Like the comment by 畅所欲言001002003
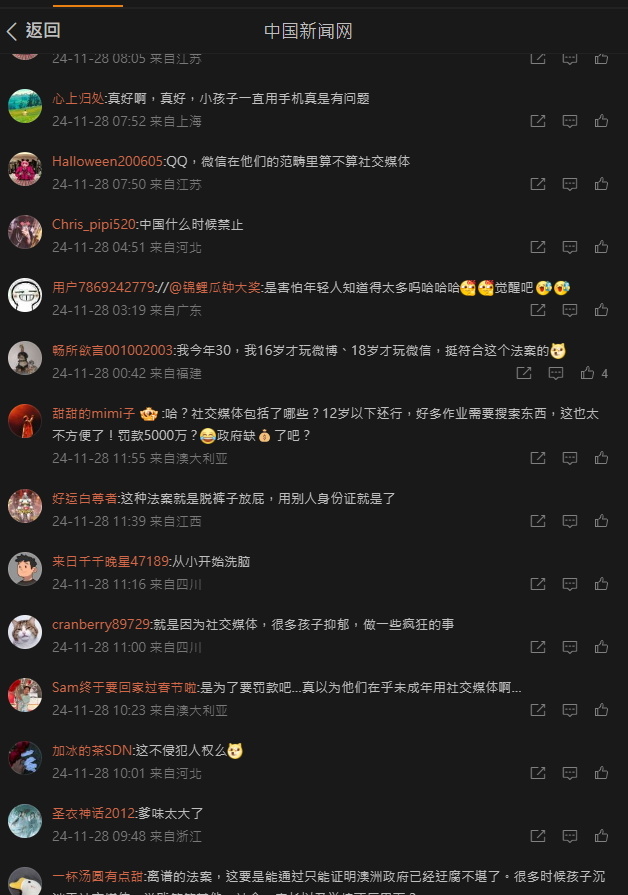This screenshot has width=628, height=895. tap(587, 373)
